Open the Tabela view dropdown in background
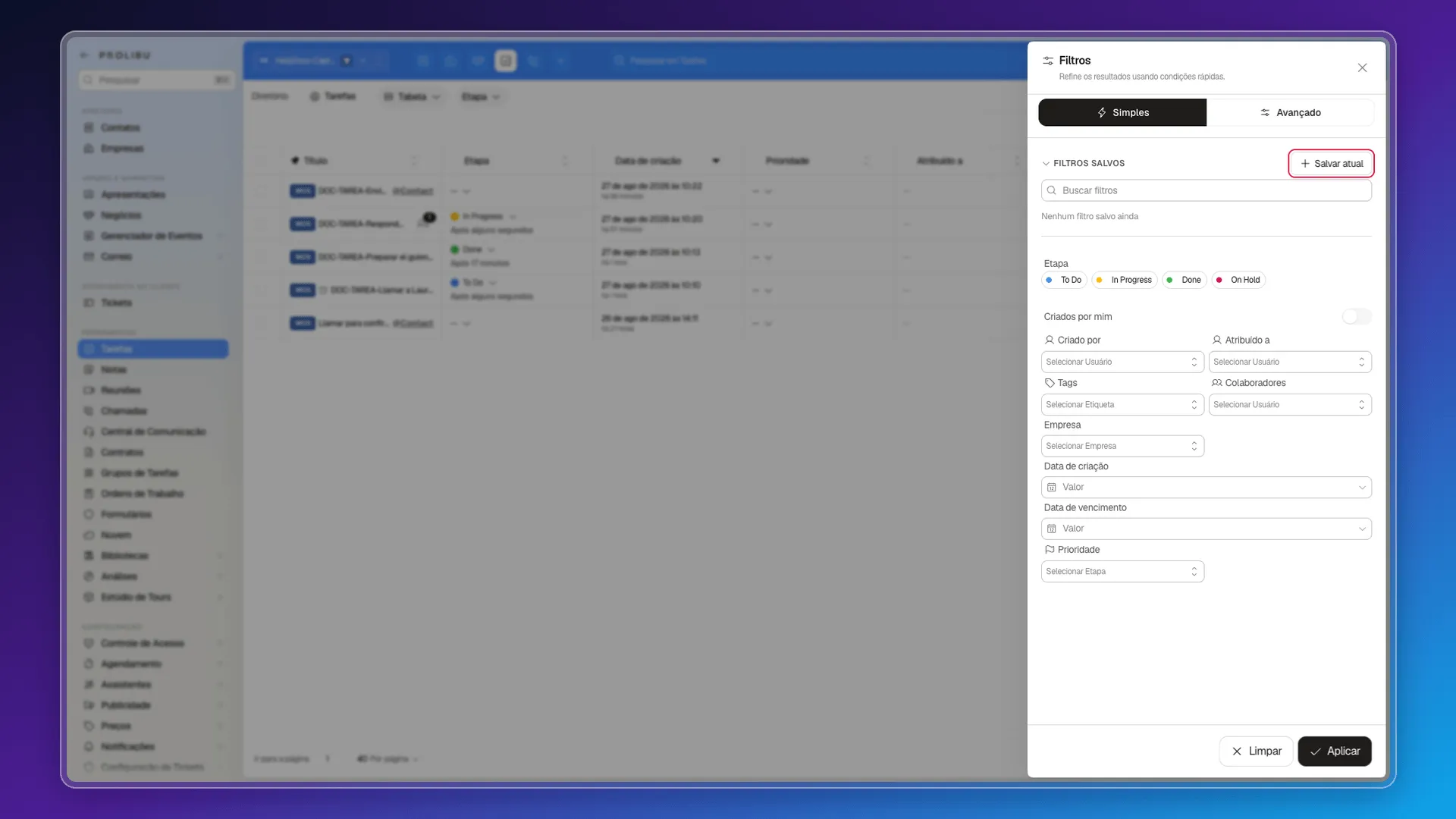The image size is (1456, 819). (x=412, y=96)
